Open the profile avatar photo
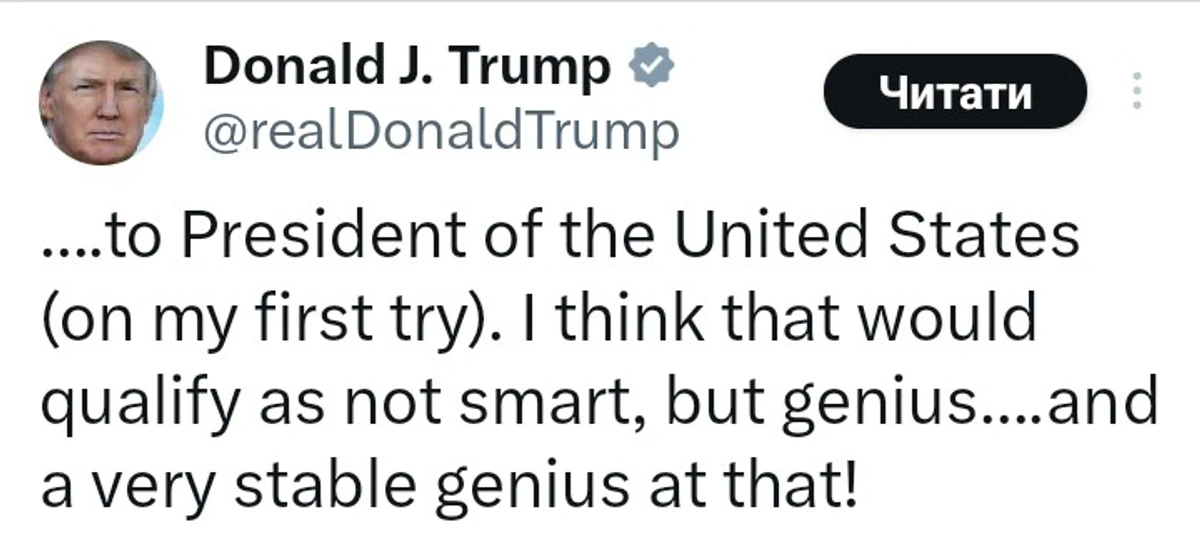1200x555 pixels. (99, 103)
